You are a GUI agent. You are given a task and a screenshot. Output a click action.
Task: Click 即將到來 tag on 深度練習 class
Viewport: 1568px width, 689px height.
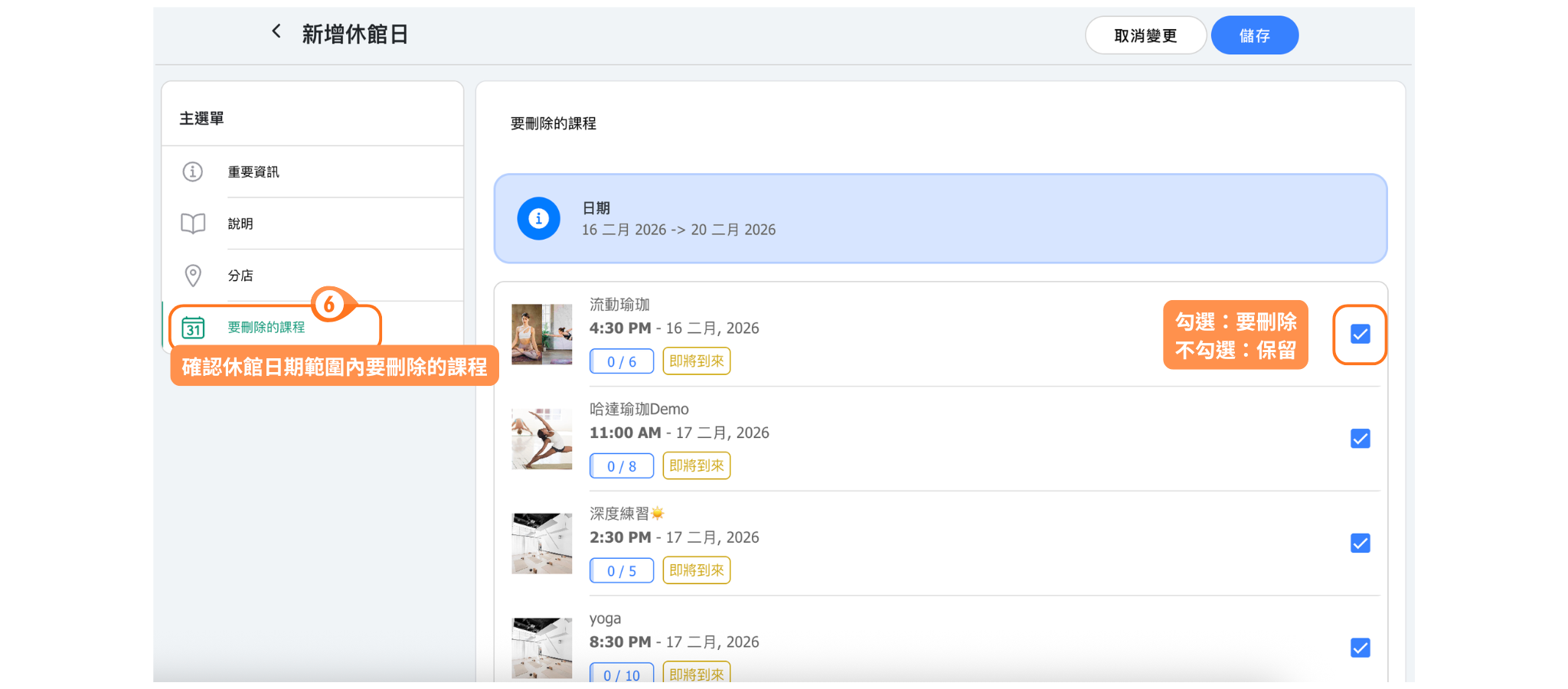click(696, 570)
